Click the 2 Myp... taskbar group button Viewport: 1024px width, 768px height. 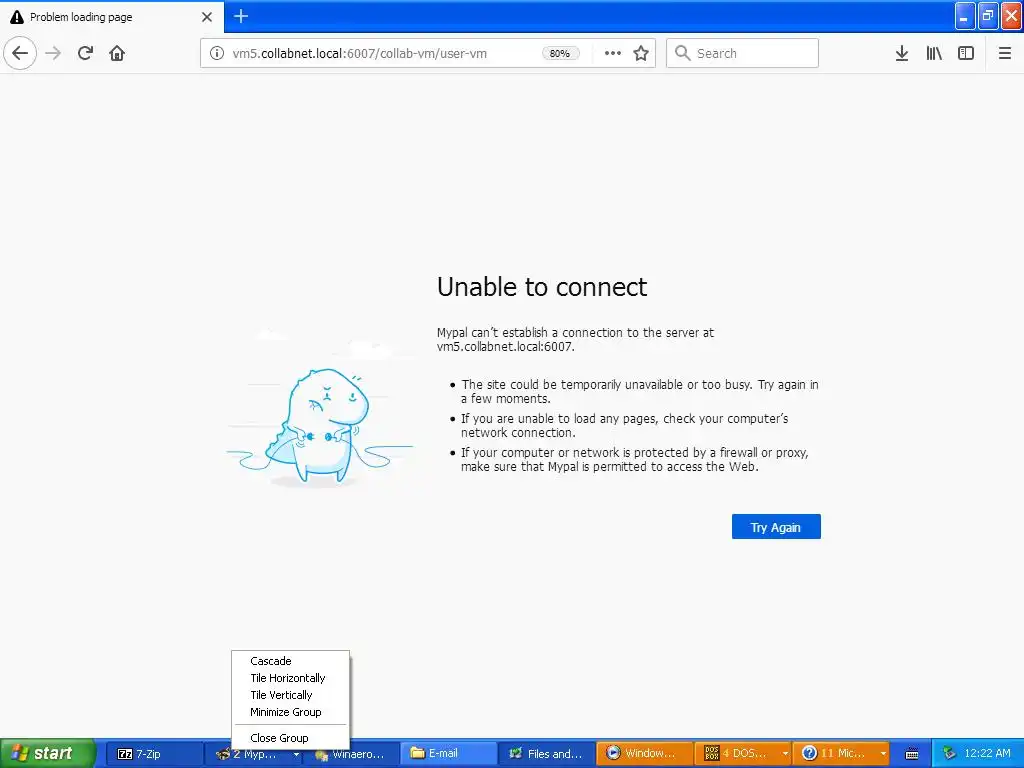[254, 754]
